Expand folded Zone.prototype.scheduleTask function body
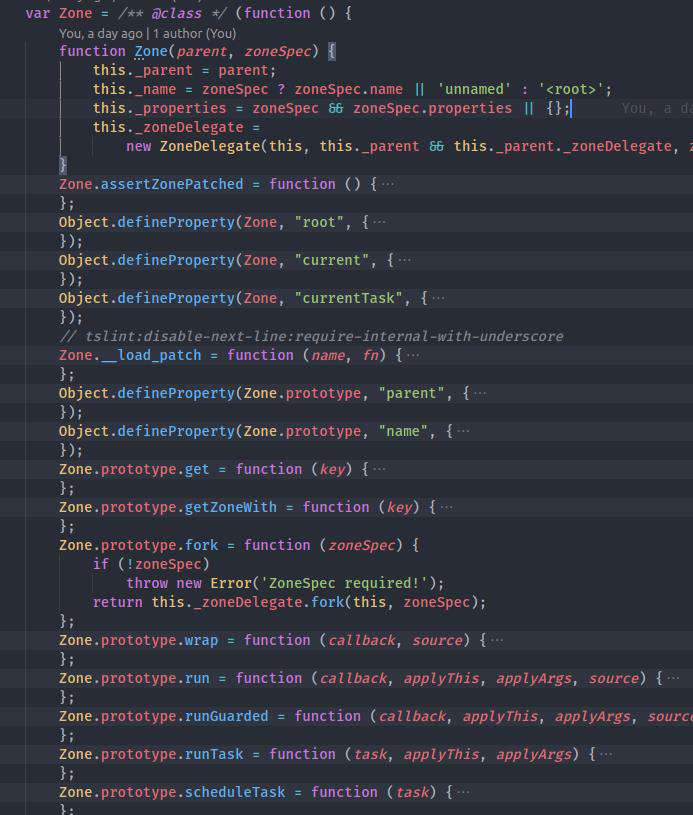 coord(463,792)
